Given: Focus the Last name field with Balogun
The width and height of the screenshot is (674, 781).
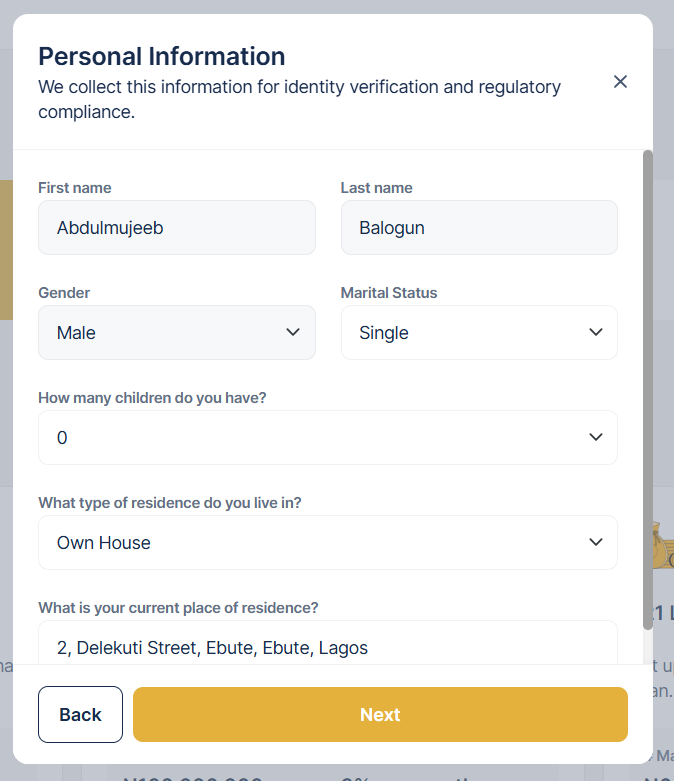Looking at the screenshot, I should point(478,228).
